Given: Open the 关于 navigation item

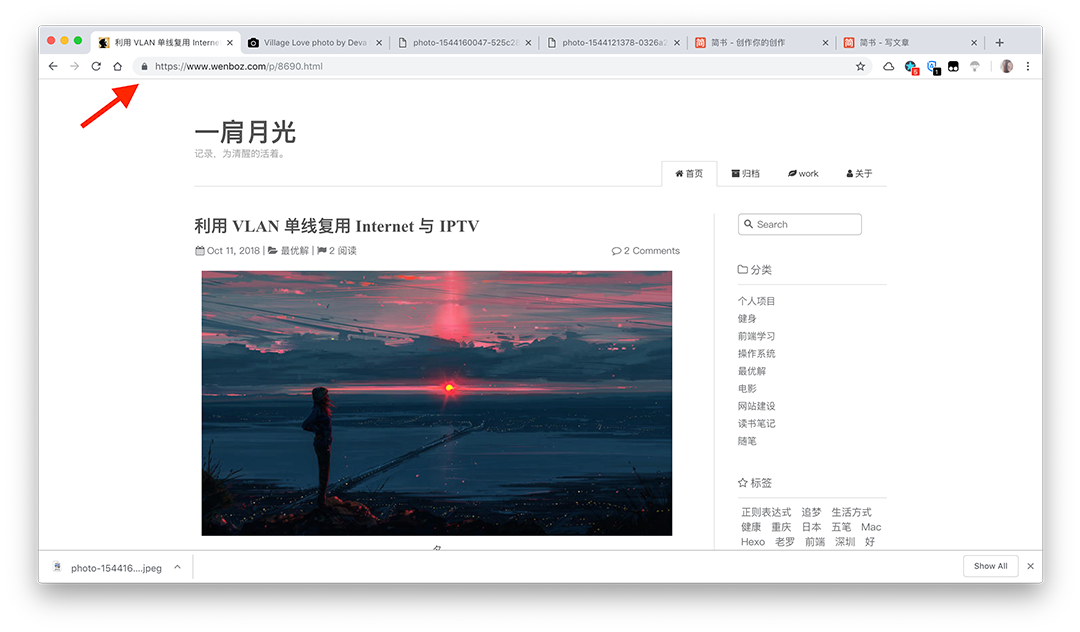Looking at the screenshot, I should click(x=859, y=173).
